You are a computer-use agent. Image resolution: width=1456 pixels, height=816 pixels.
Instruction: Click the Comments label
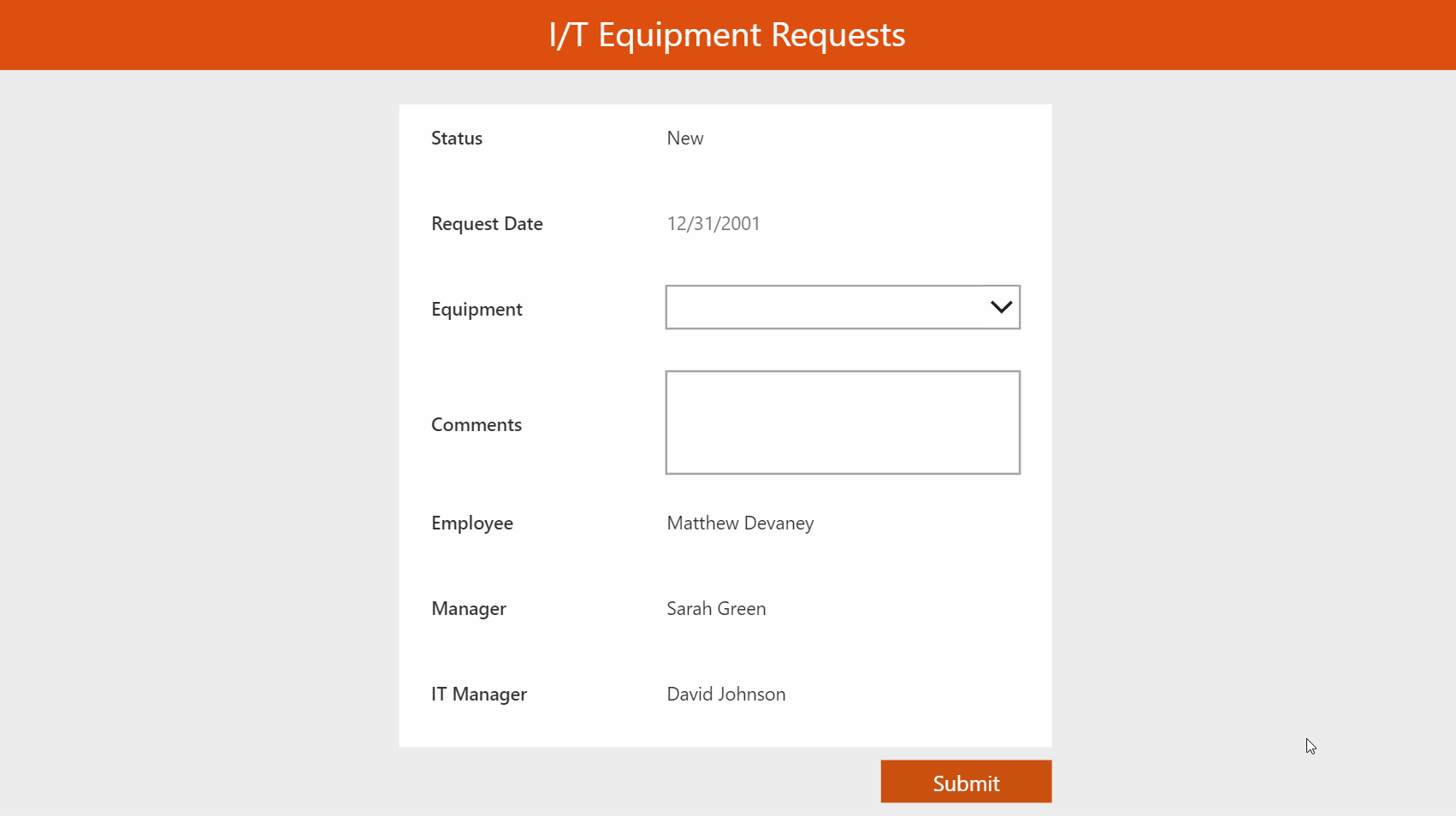476,423
